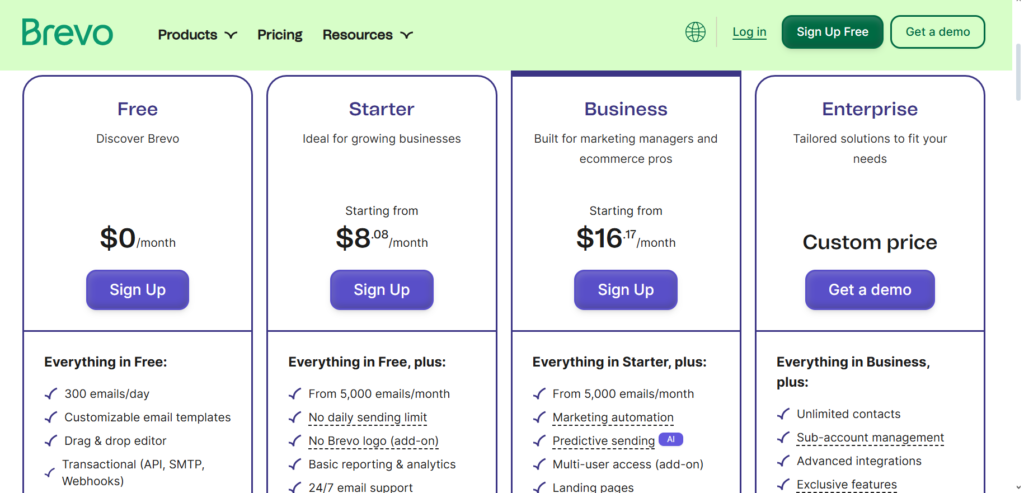Request an Enterprise plan demo
The image size is (1024, 493).
pyautogui.click(x=870, y=290)
